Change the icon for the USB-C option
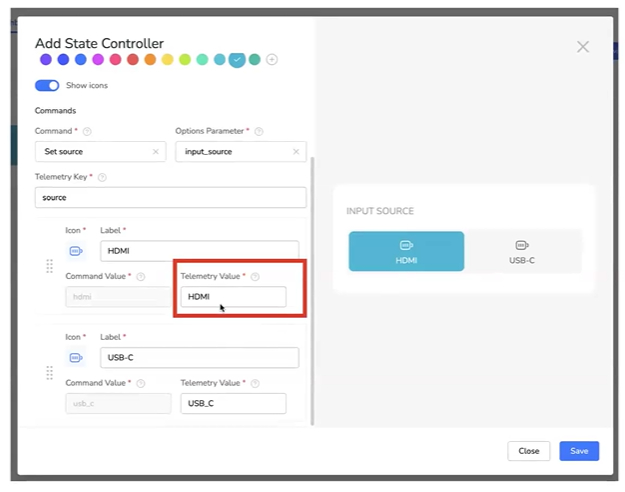Image resolution: width=625 pixels, height=492 pixels. tap(76, 358)
